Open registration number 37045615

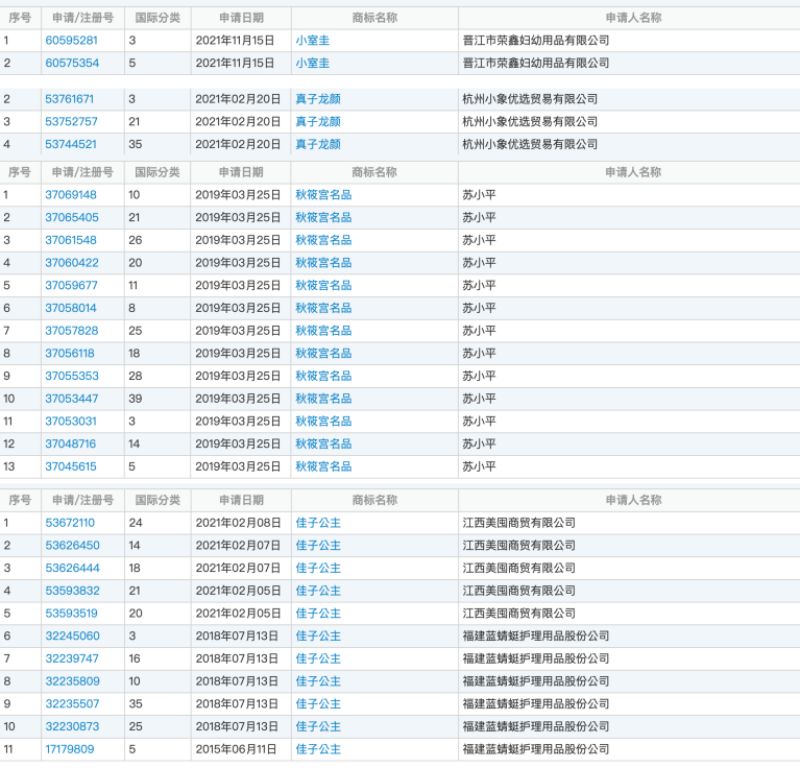point(71,466)
